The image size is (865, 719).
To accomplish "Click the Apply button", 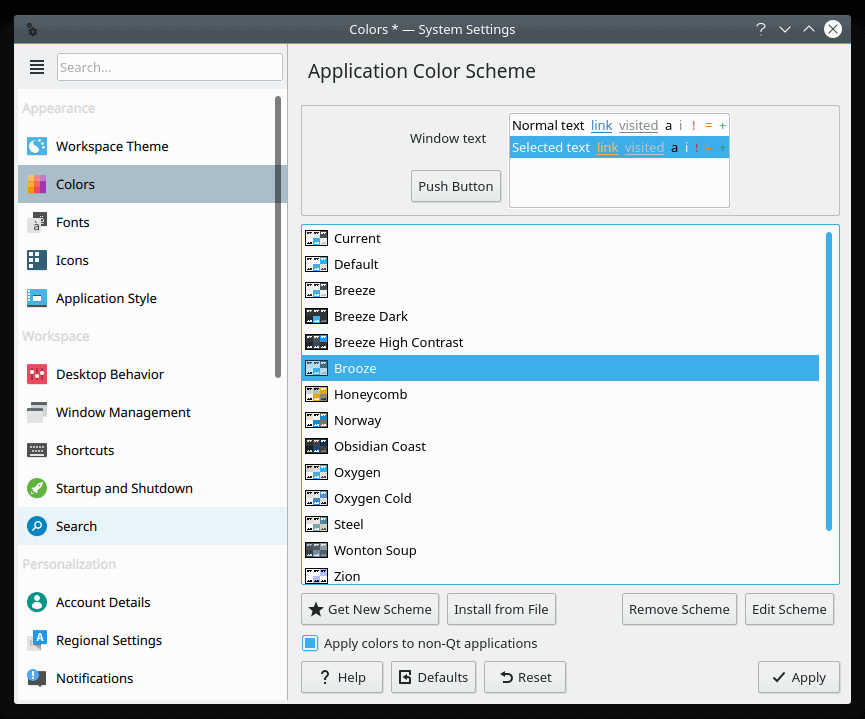I will point(797,677).
